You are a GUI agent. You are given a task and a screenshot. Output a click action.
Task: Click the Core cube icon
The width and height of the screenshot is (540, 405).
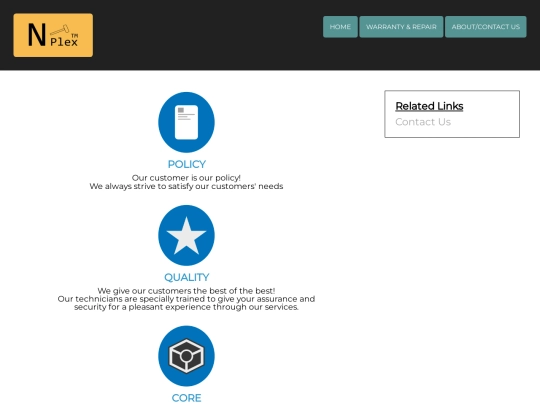(x=186, y=356)
